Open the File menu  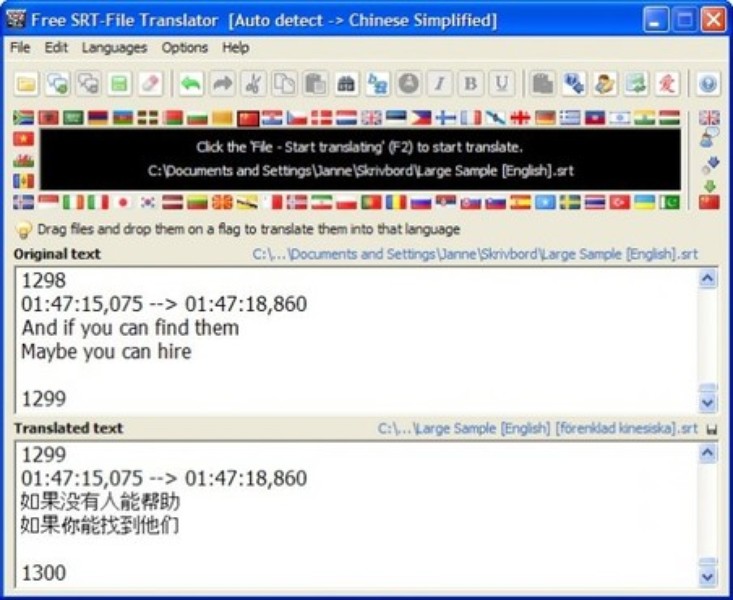click(20, 47)
